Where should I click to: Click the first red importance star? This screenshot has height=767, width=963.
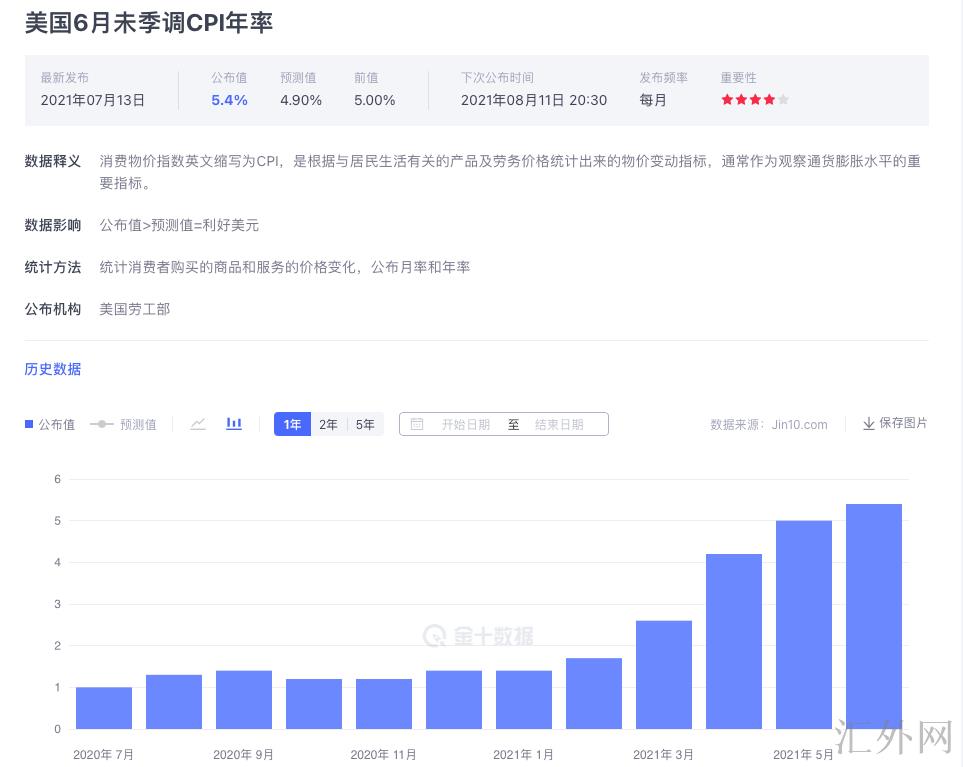pyautogui.click(x=727, y=100)
